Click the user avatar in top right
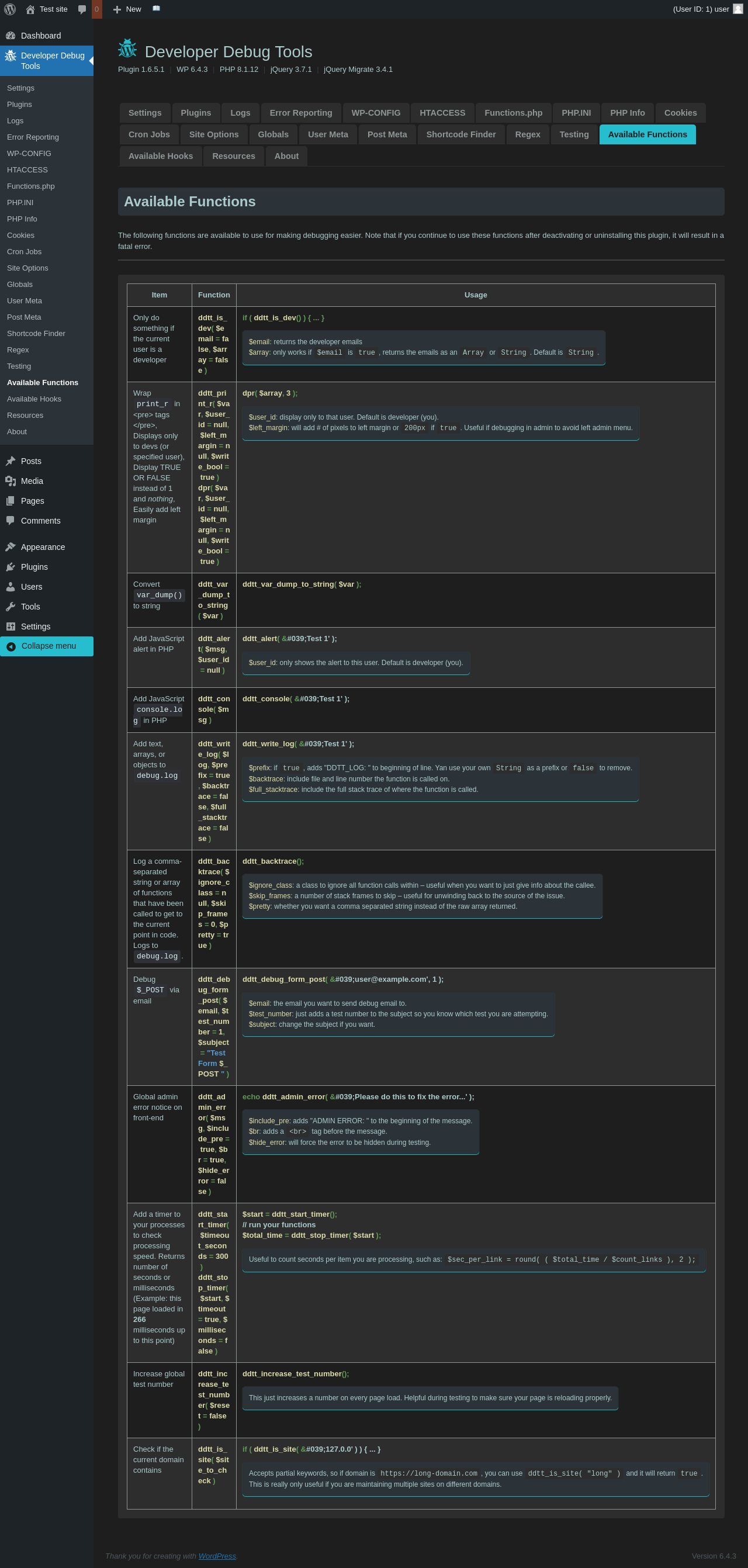This screenshot has width=748, height=1568. coord(737,9)
